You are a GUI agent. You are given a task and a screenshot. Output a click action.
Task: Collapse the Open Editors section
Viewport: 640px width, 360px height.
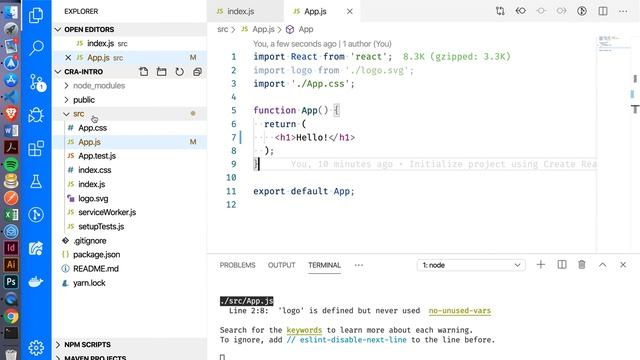[58, 29]
